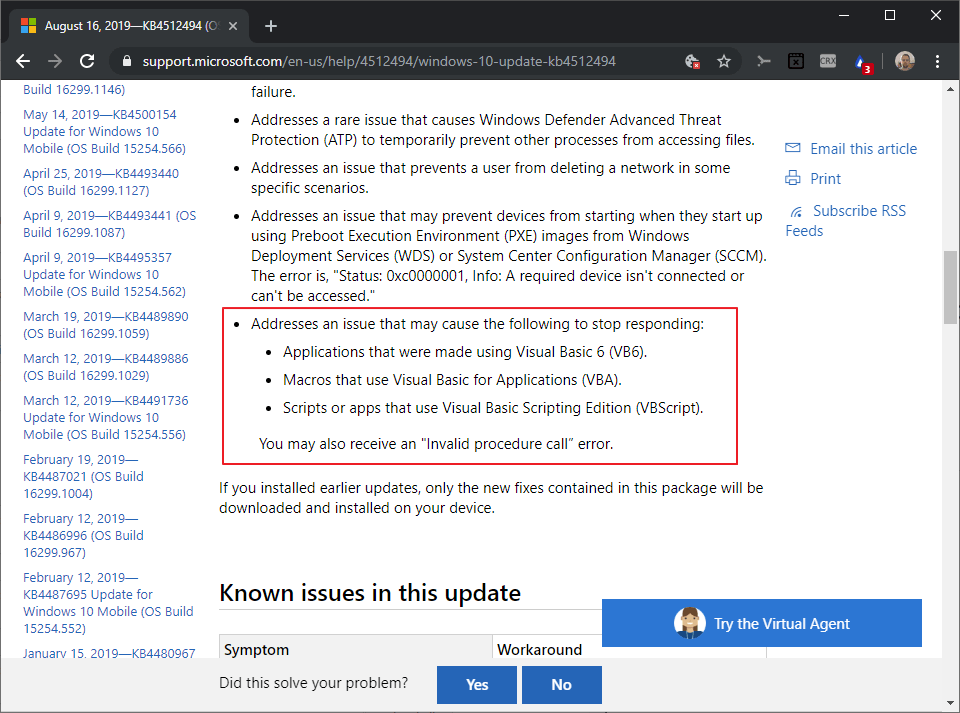Viewport: 960px width, 713px height.
Task: Click the printer icon
Action: tap(793, 178)
